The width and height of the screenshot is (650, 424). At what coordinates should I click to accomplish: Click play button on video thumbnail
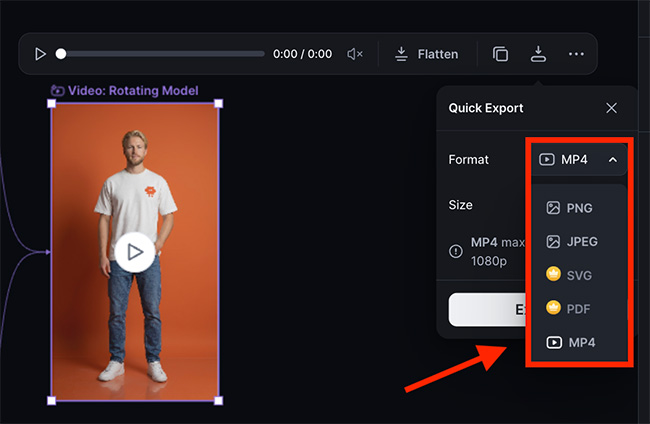pos(135,252)
